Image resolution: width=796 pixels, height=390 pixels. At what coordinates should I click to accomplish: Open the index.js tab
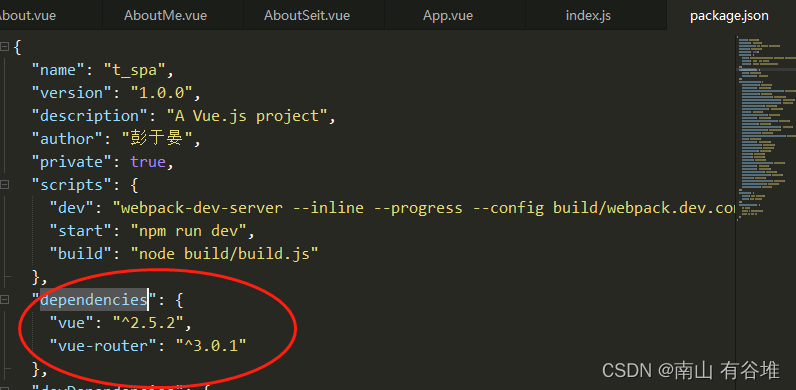(x=588, y=15)
